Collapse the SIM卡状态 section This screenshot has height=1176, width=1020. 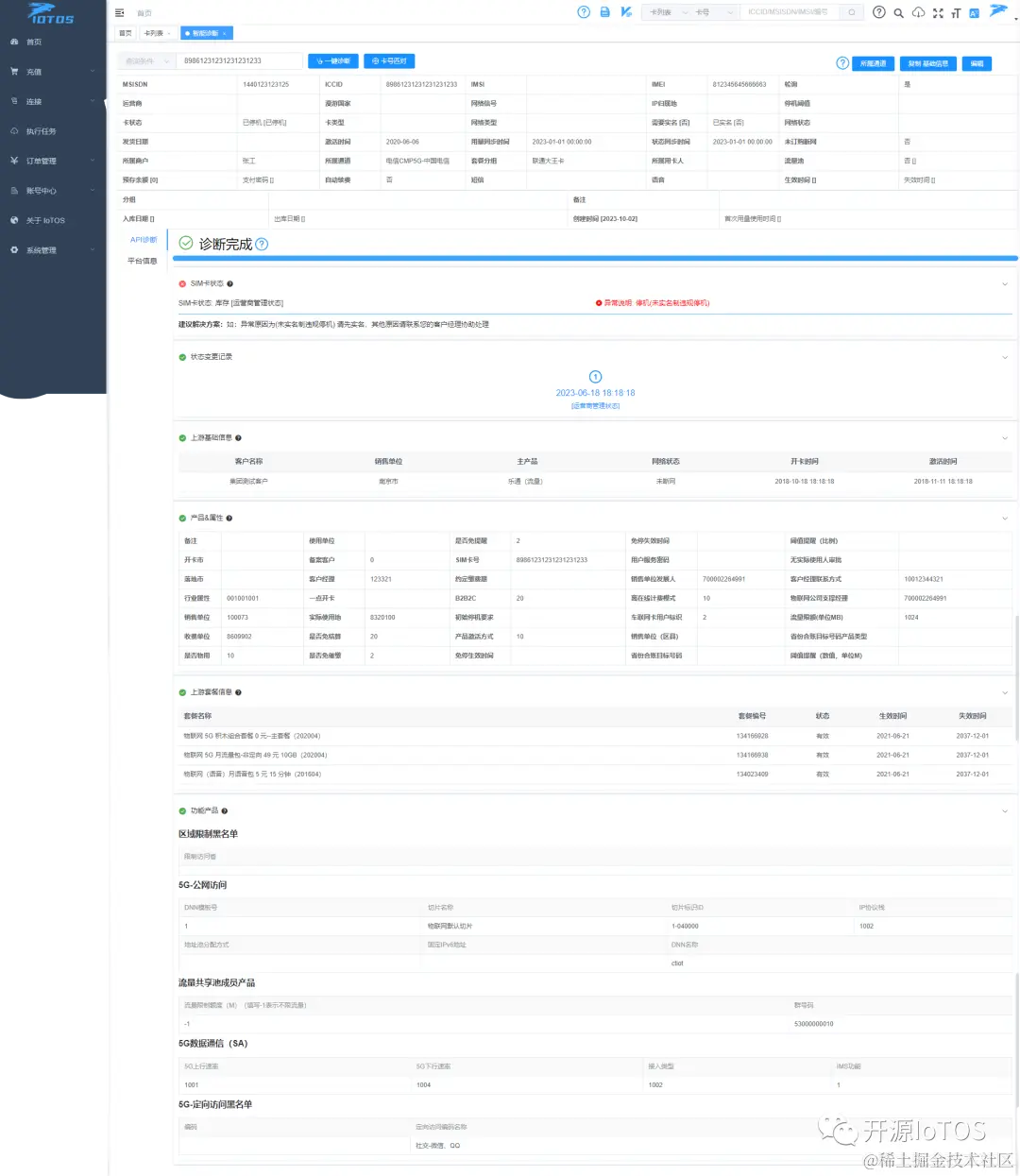(x=1004, y=283)
